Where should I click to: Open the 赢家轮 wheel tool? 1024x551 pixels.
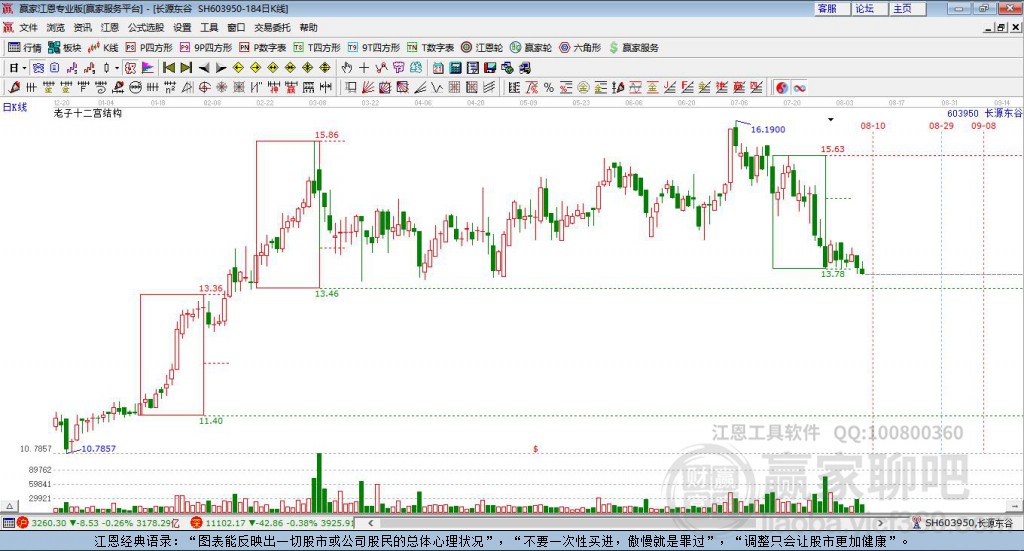(x=531, y=48)
